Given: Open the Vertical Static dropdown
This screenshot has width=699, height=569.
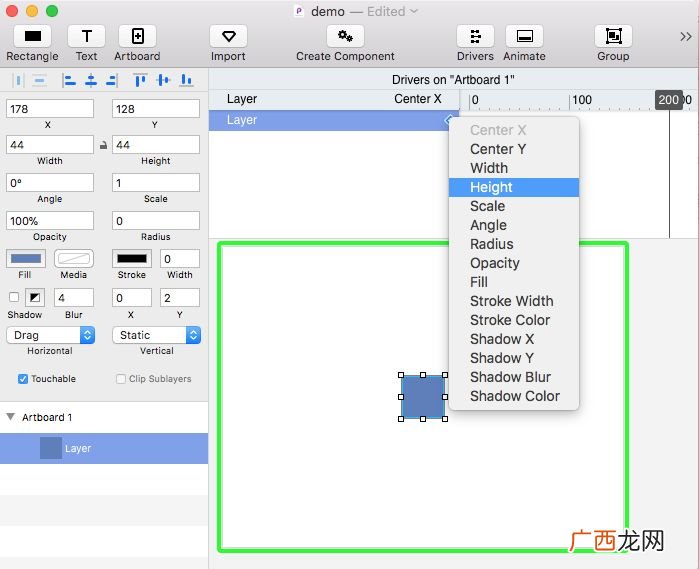Looking at the screenshot, I should pos(156,335).
